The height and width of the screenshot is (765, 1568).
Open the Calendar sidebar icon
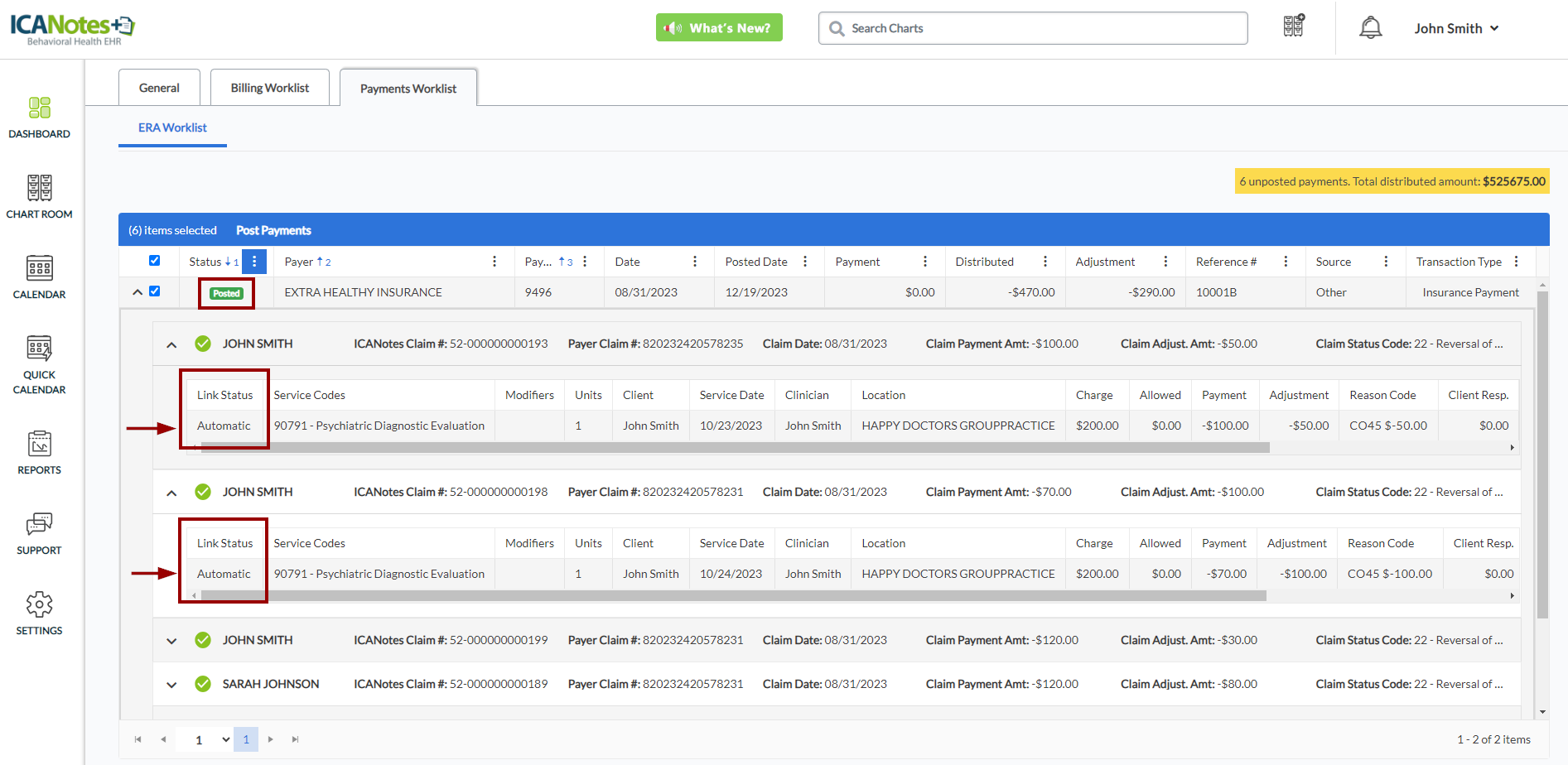pos(39,269)
